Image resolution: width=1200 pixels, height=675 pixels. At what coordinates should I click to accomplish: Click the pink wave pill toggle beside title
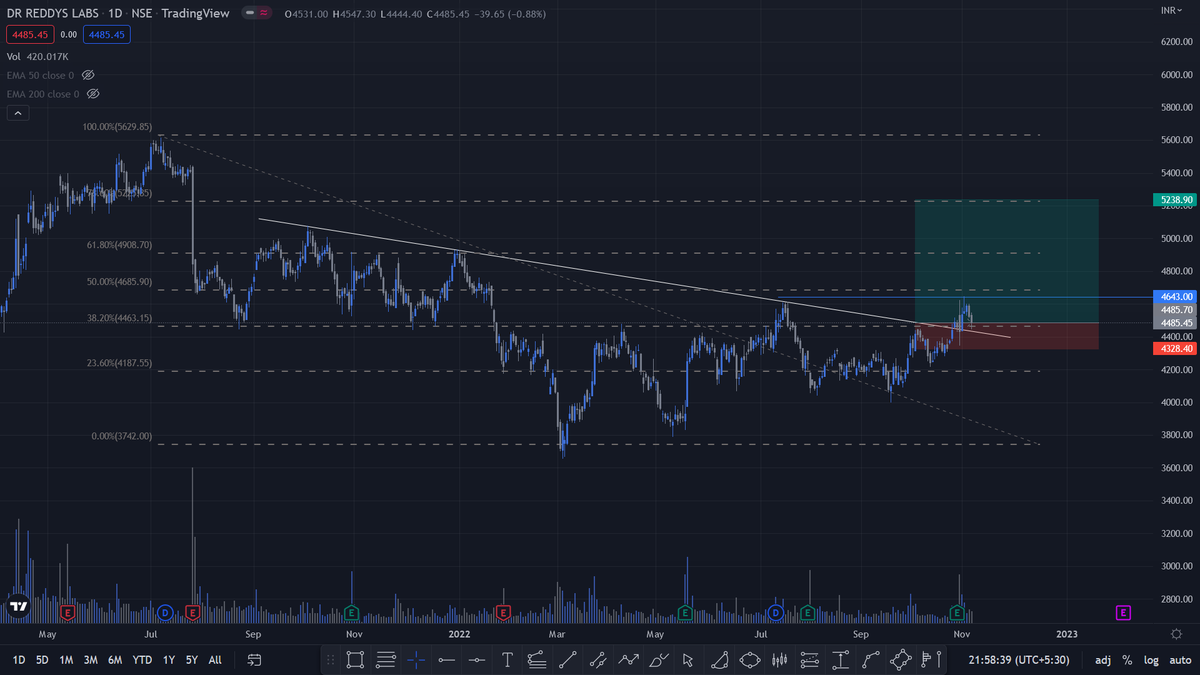click(264, 13)
